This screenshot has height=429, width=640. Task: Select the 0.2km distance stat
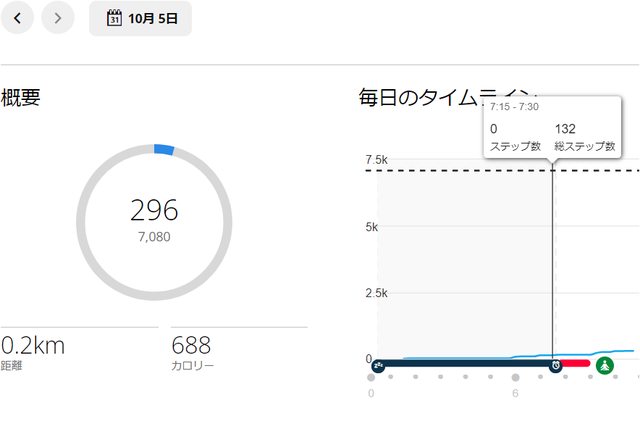34,346
